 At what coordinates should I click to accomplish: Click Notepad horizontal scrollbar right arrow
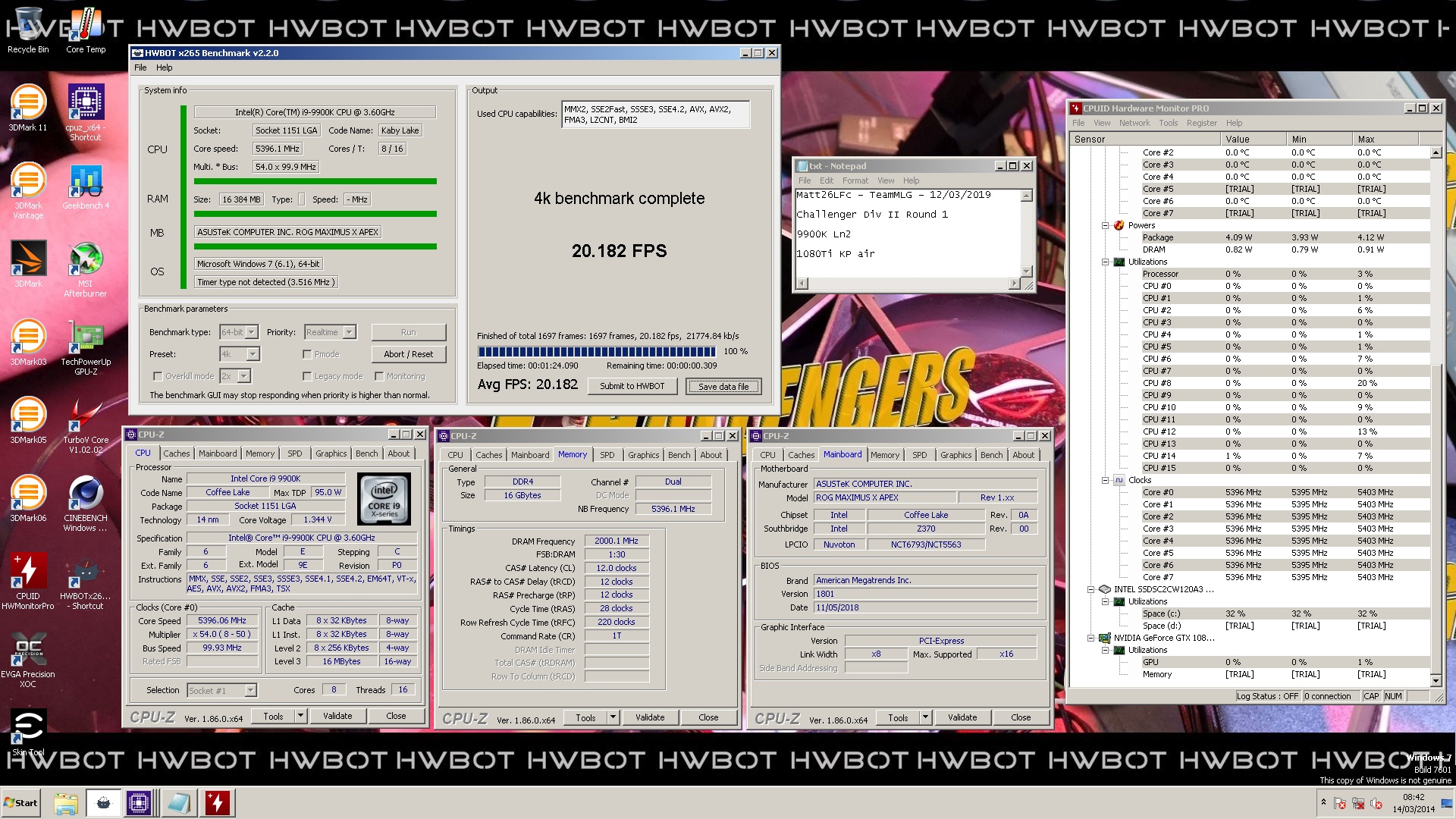pyautogui.click(x=1015, y=284)
